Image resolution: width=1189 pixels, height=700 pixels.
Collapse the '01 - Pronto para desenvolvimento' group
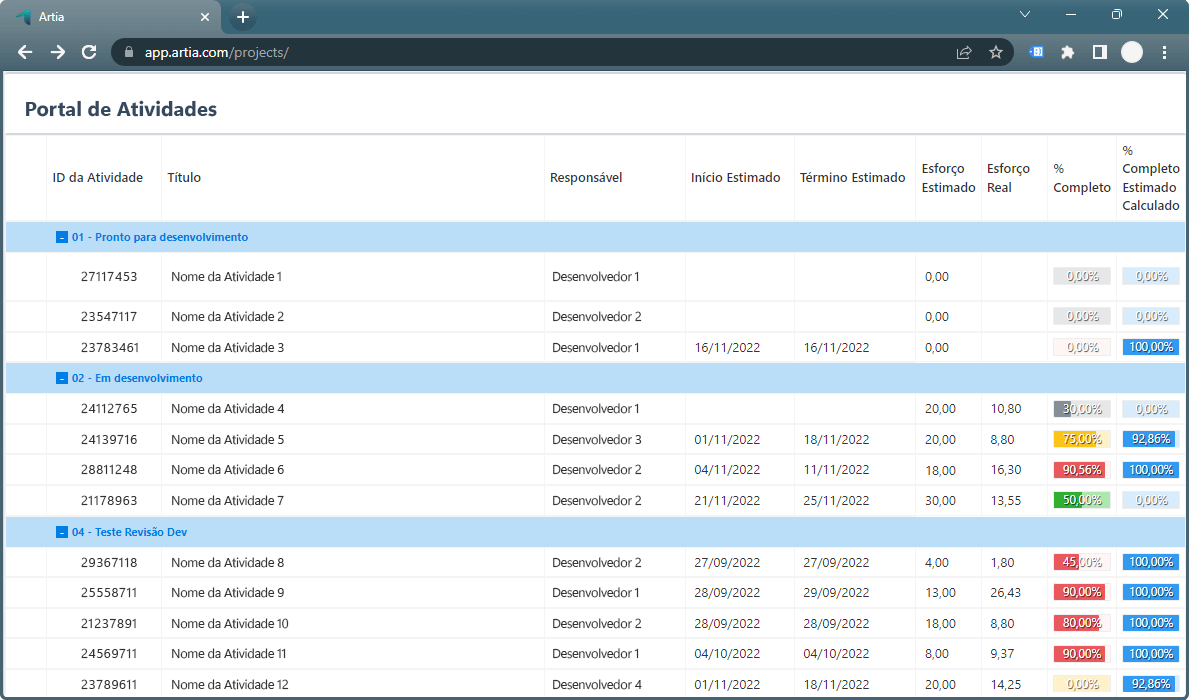click(x=62, y=237)
